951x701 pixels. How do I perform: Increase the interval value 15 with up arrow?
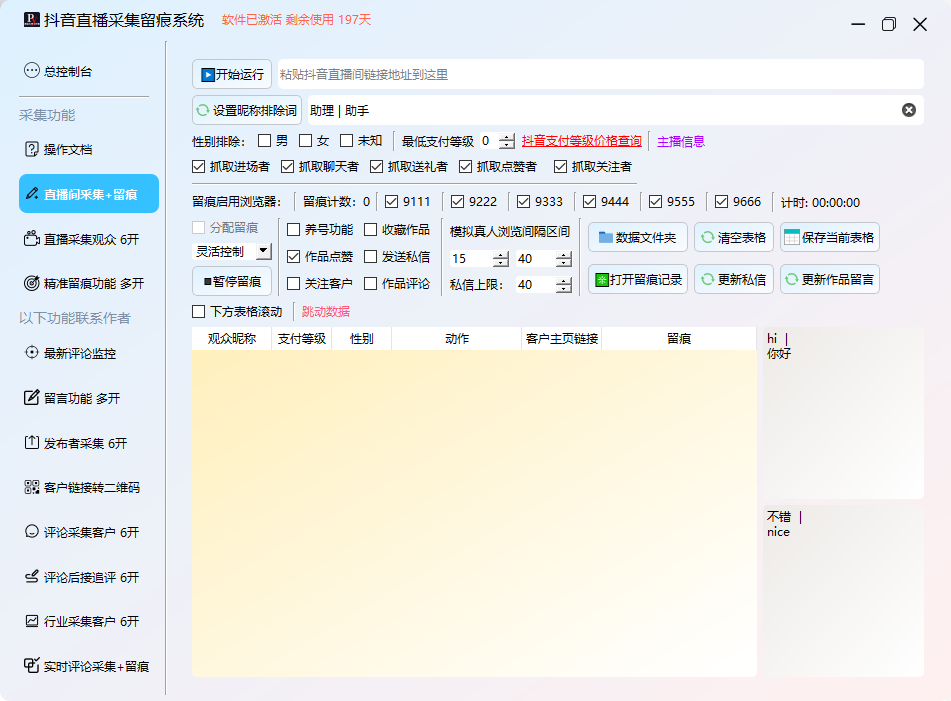point(500,255)
